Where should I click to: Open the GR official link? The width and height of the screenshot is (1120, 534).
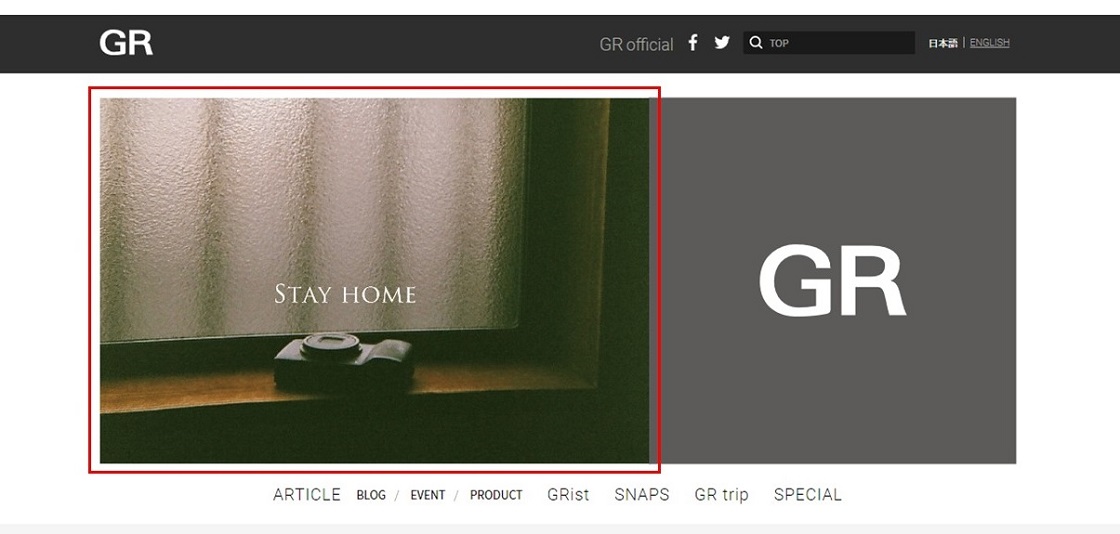coord(636,44)
